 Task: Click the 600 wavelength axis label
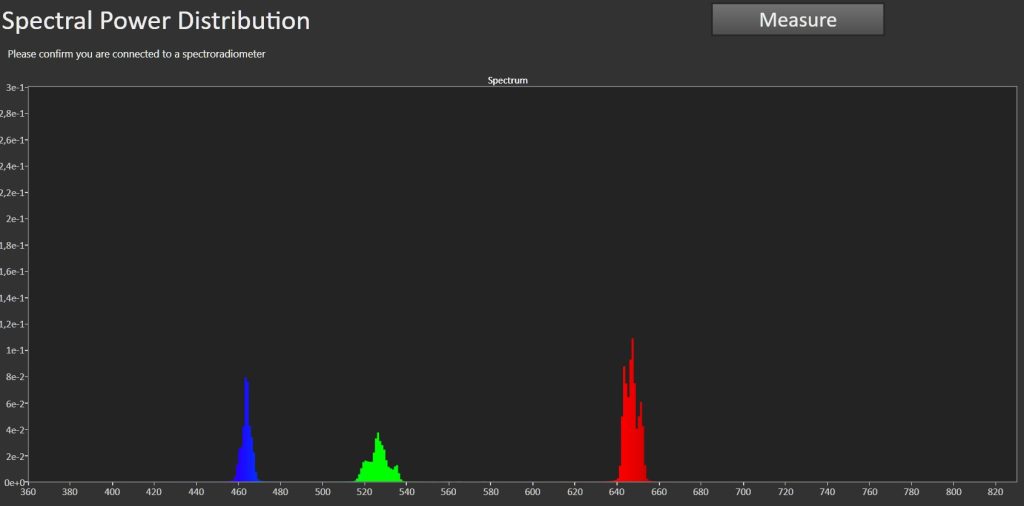(532, 492)
